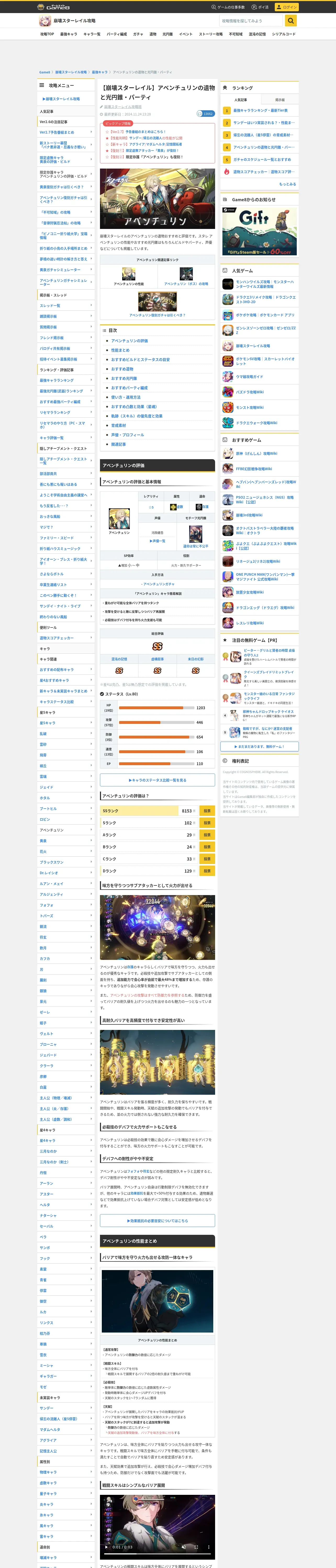Vote for Dランク
336x1568 pixels.
(x=207, y=871)
